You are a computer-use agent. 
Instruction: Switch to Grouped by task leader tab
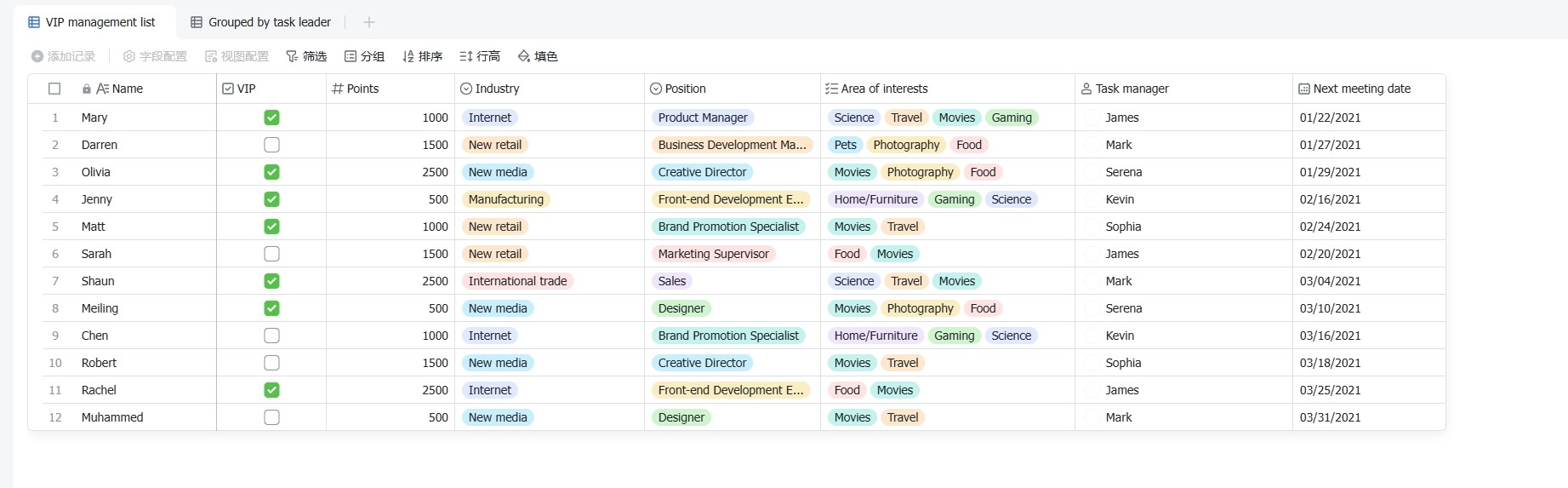tap(261, 22)
